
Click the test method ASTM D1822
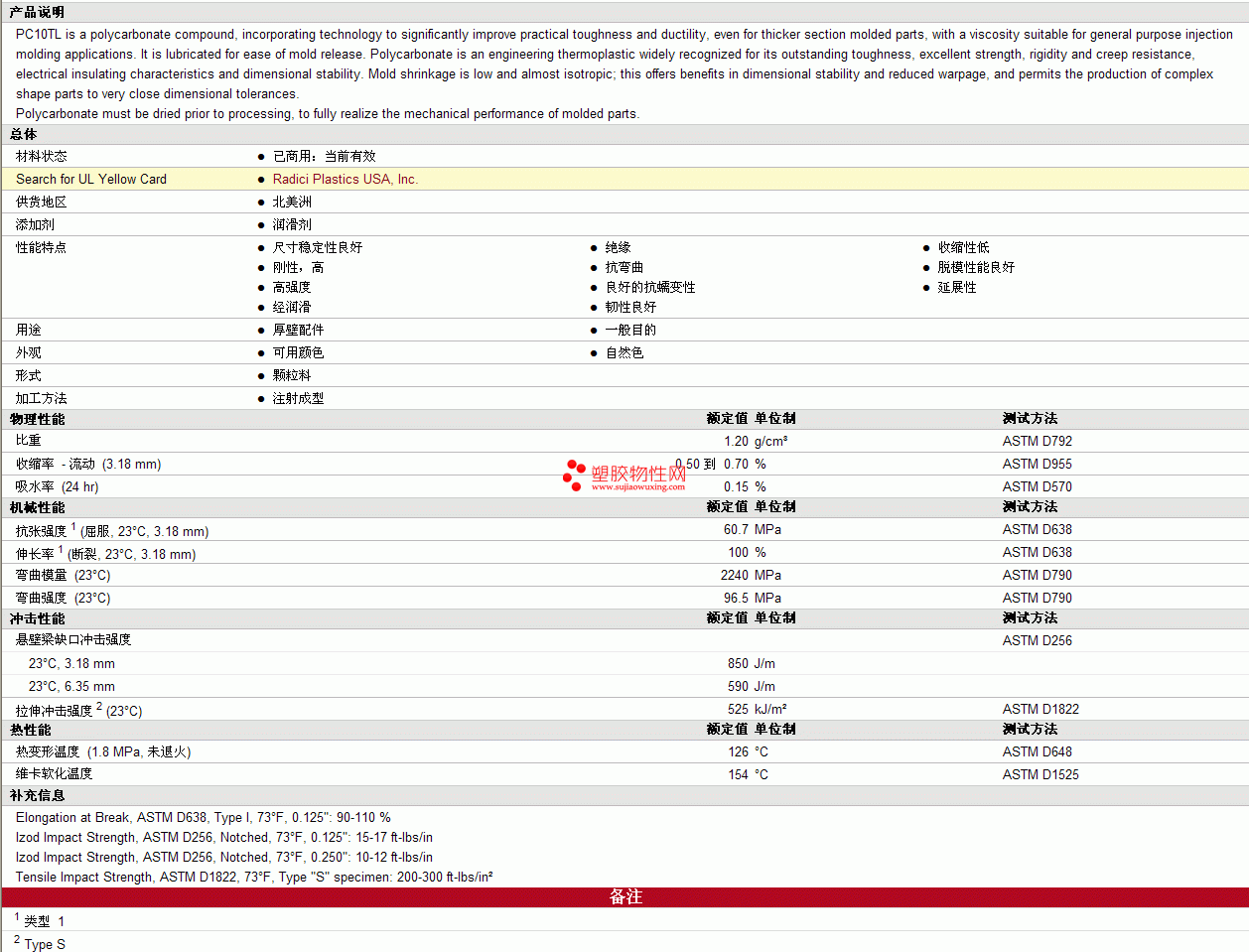[1041, 709]
